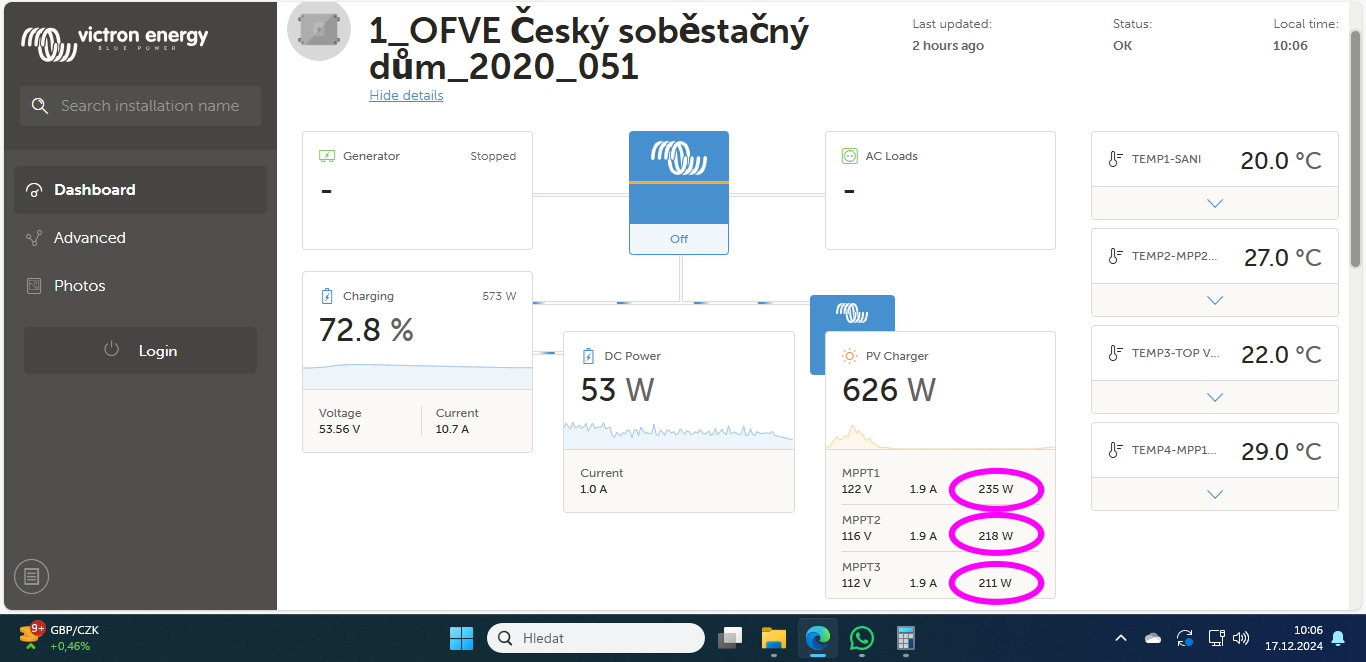Viewport: 1366px width, 662px height.
Task: Click the MPPT3 211 W value
Action: pos(995,583)
